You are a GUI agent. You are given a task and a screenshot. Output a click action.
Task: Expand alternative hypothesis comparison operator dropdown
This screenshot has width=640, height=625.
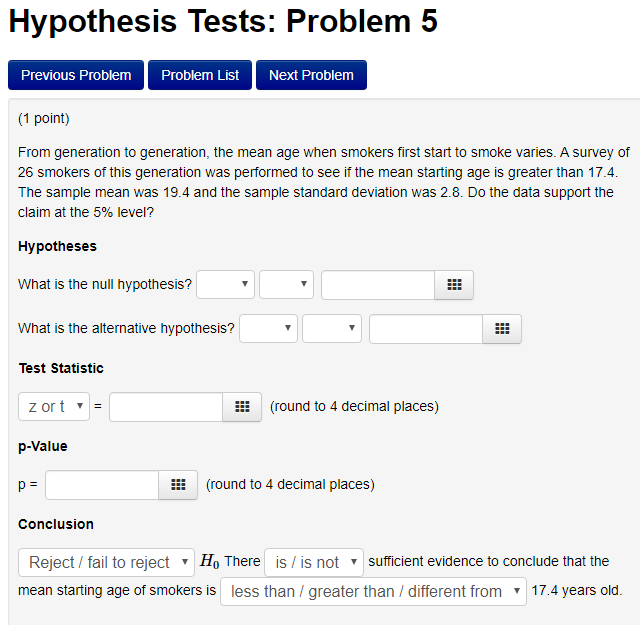[332, 328]
